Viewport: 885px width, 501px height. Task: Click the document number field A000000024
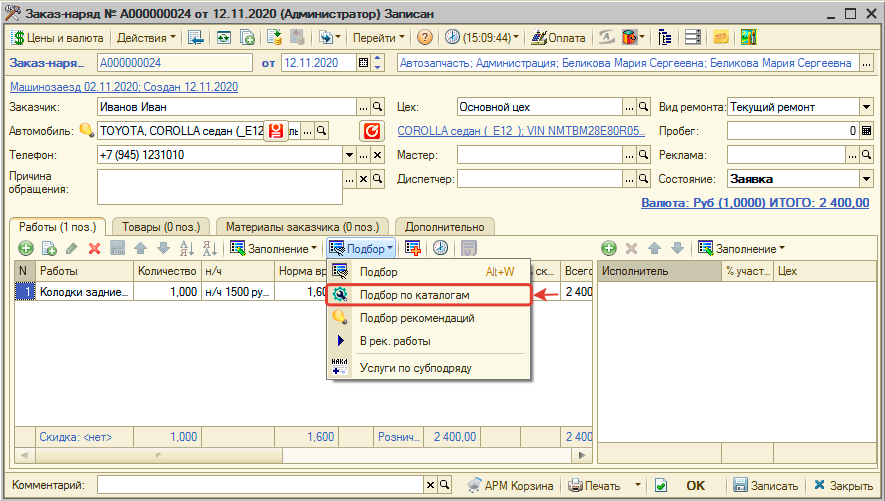[174, 63]
